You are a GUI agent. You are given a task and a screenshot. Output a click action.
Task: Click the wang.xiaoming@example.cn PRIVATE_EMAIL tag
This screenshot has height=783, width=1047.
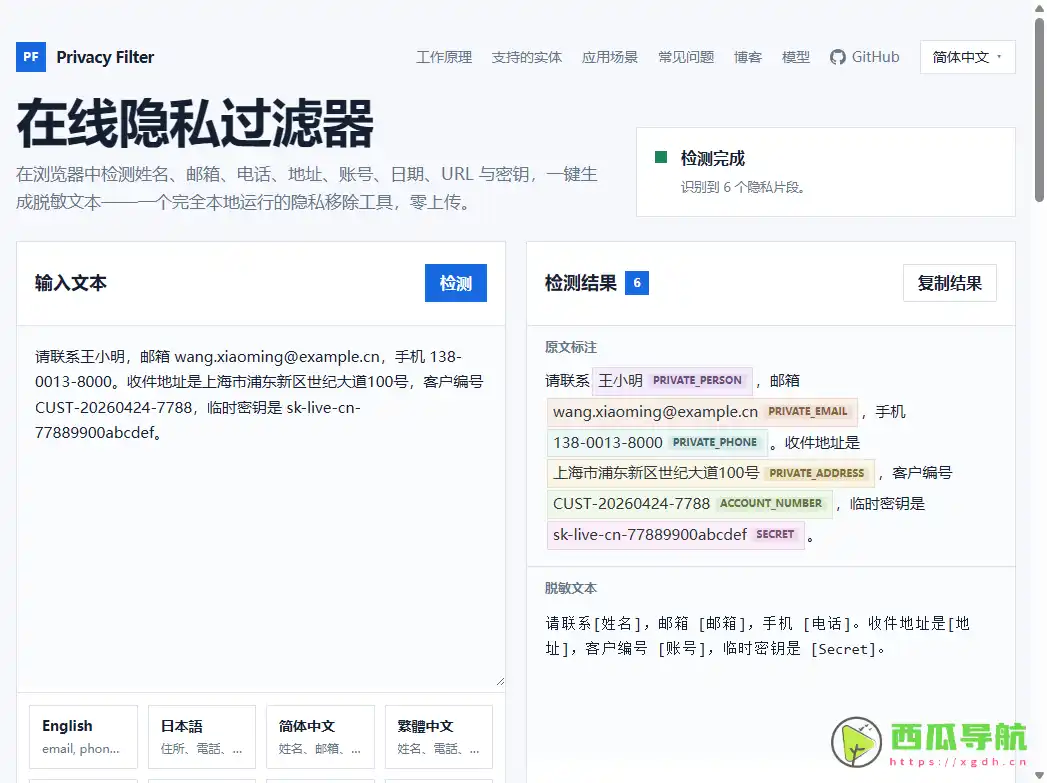point(702,412)
